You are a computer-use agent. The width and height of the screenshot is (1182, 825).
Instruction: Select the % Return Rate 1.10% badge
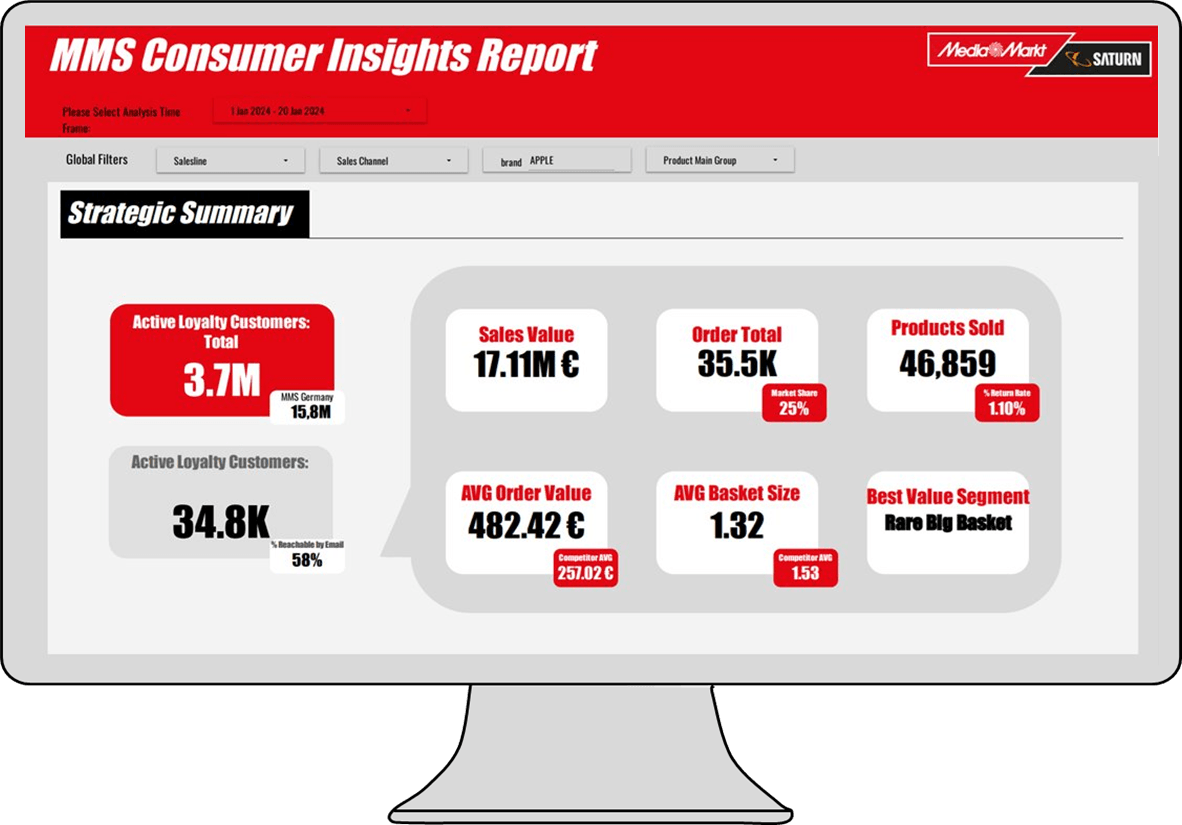(1006, 402)
